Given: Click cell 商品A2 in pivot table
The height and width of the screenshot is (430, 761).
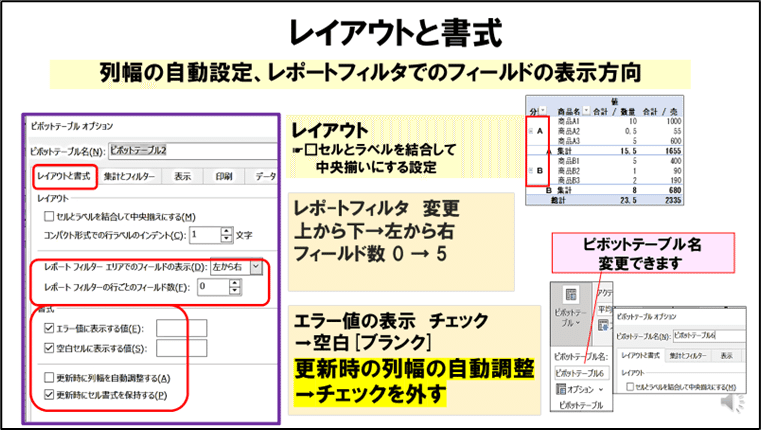Looking at the screenshot, I should pyautogui.click(x=569, y=131).
